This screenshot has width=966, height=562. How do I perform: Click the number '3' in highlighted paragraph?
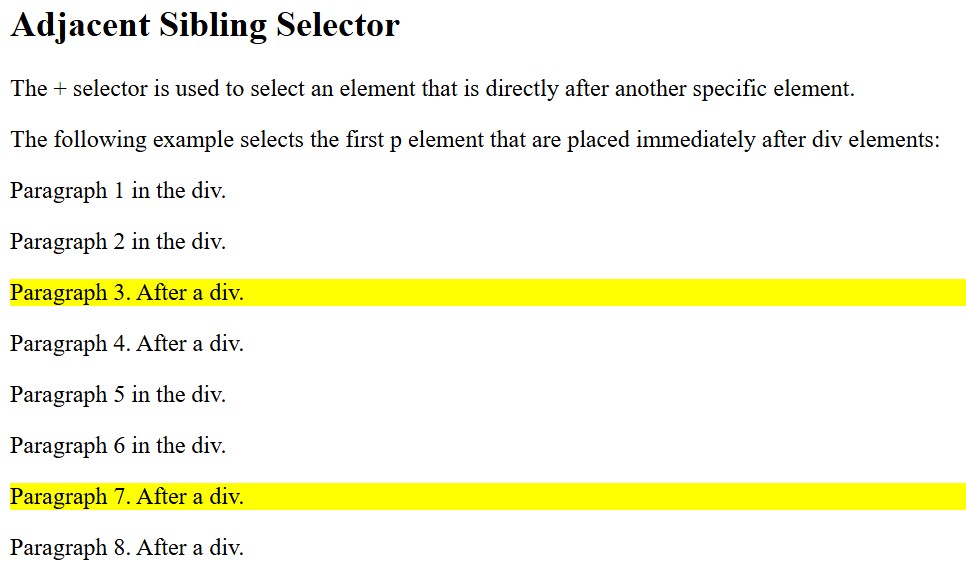point(120,293)
